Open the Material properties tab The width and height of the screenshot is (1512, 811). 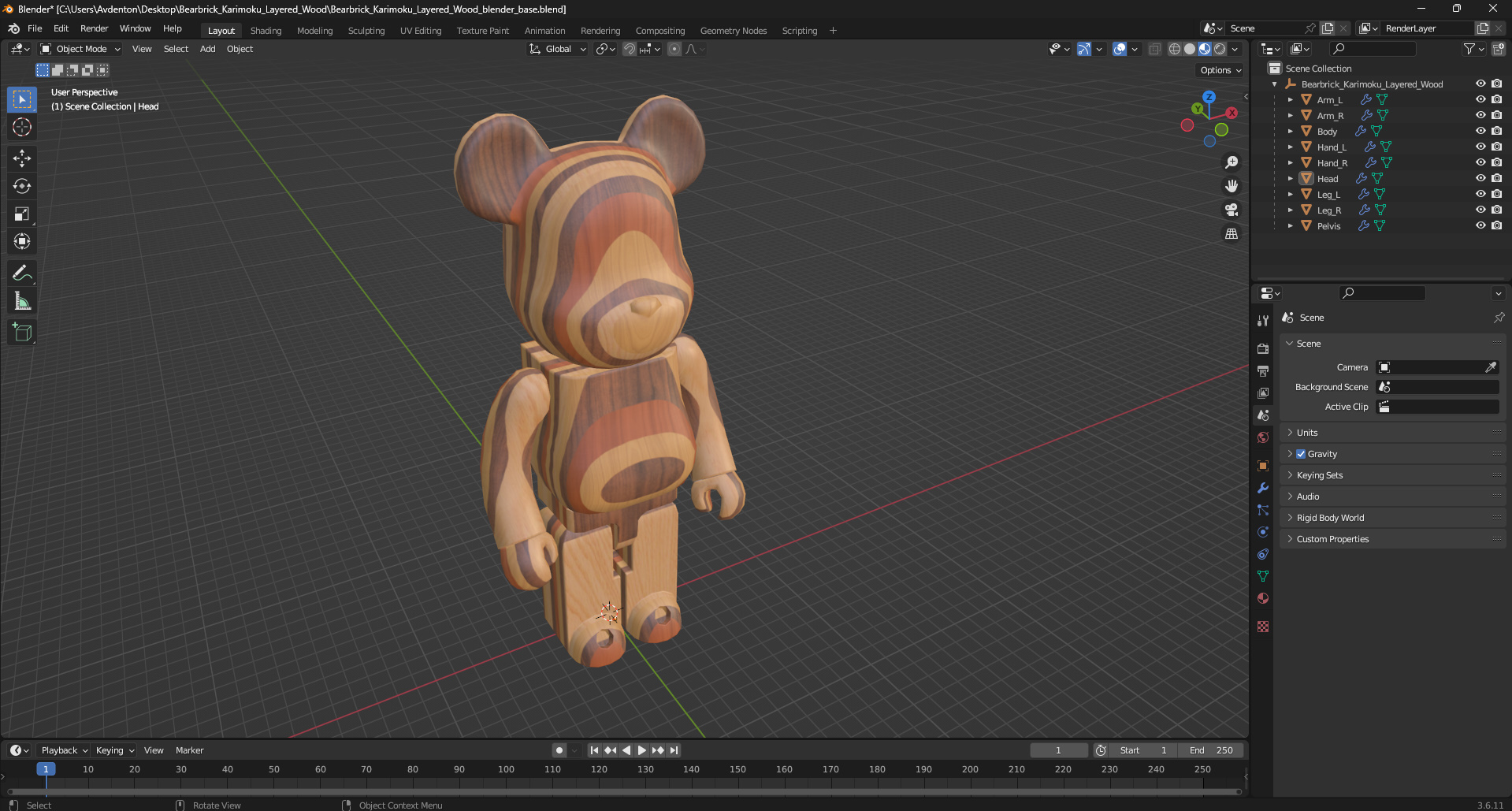[1263, 598]
